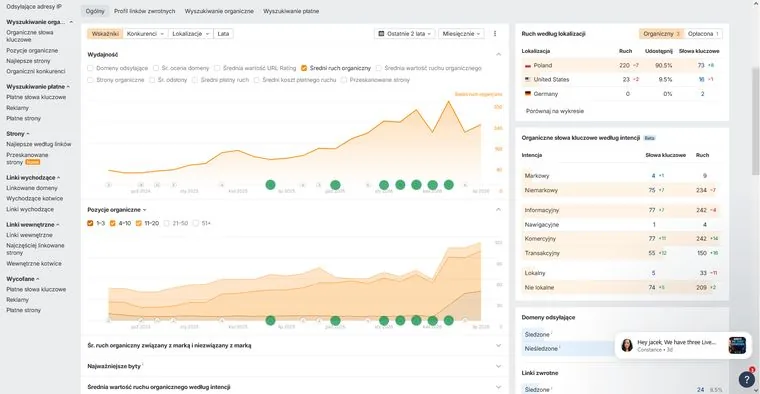760x394 pixels.
Task: Open Linkowane domeny sidebar link
Action: (32, 188)
